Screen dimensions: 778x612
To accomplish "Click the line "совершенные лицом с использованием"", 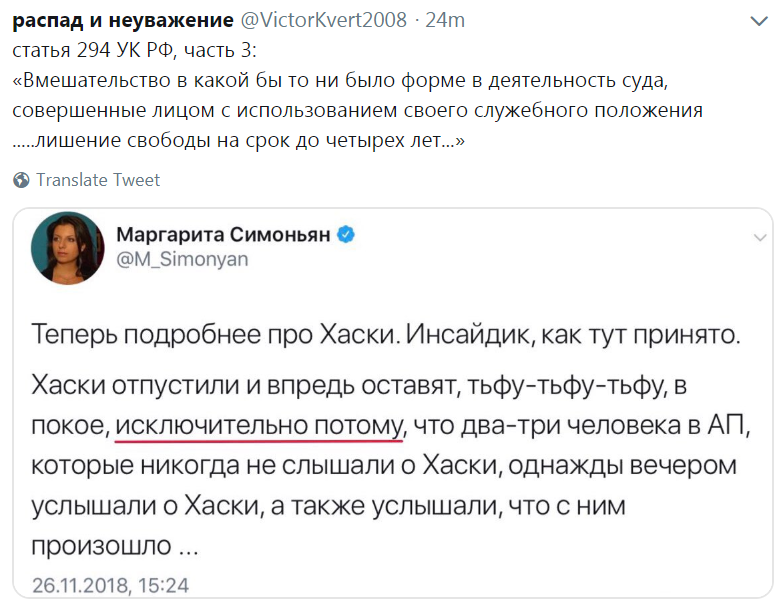I will tap(357, 110).
